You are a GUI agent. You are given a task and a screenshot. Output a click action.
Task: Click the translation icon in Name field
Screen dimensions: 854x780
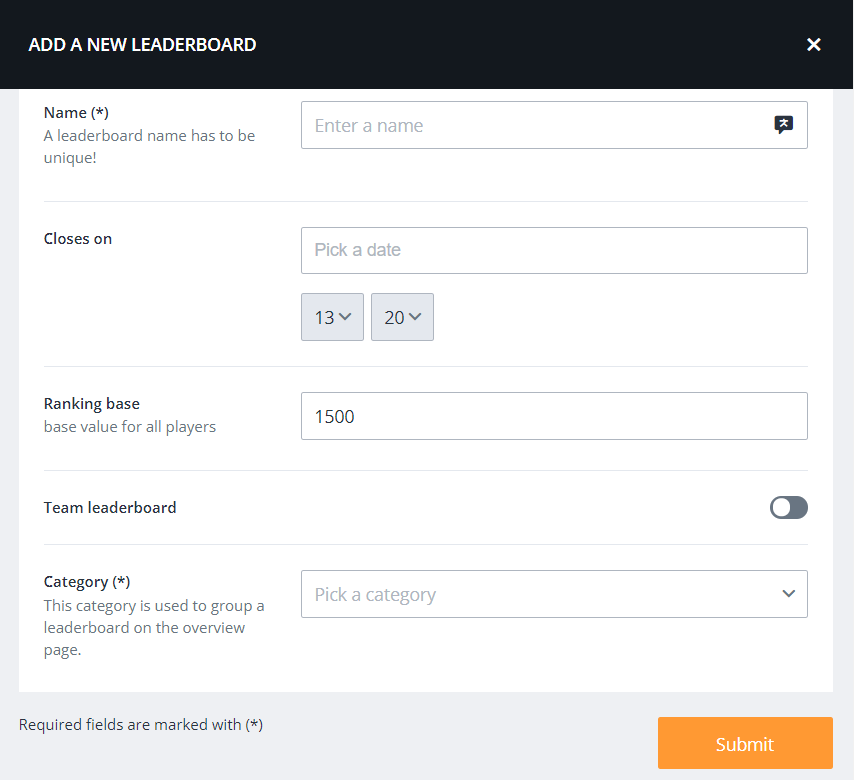[784, 125]
